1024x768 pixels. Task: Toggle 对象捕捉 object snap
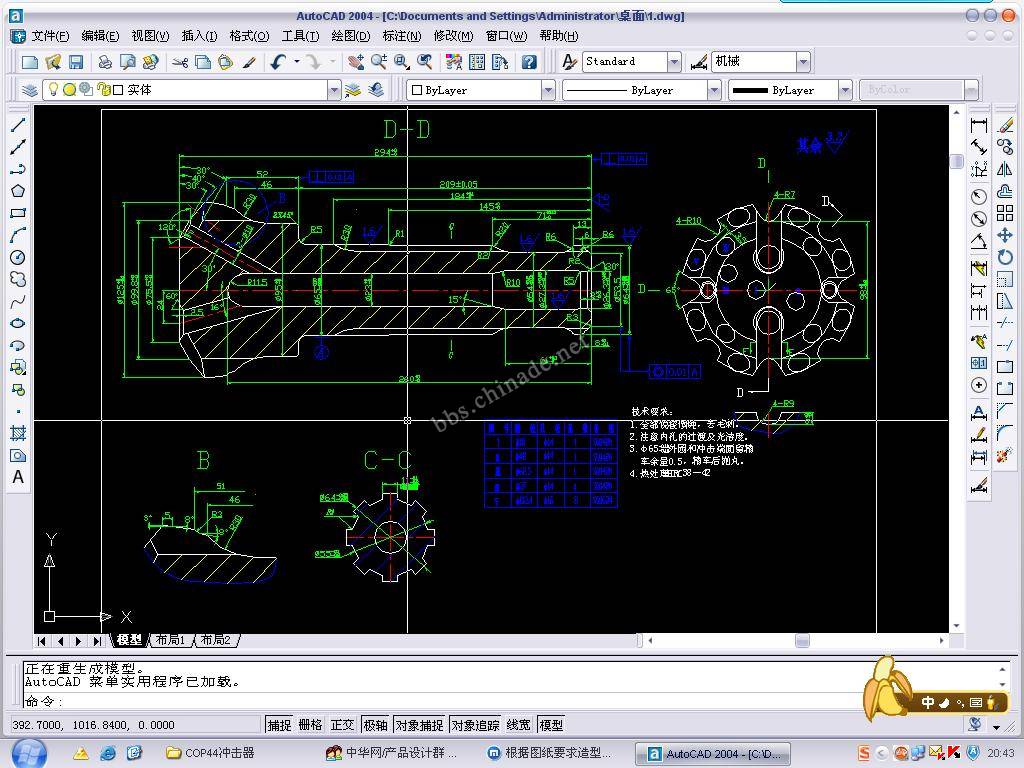[x=419, y=725]
